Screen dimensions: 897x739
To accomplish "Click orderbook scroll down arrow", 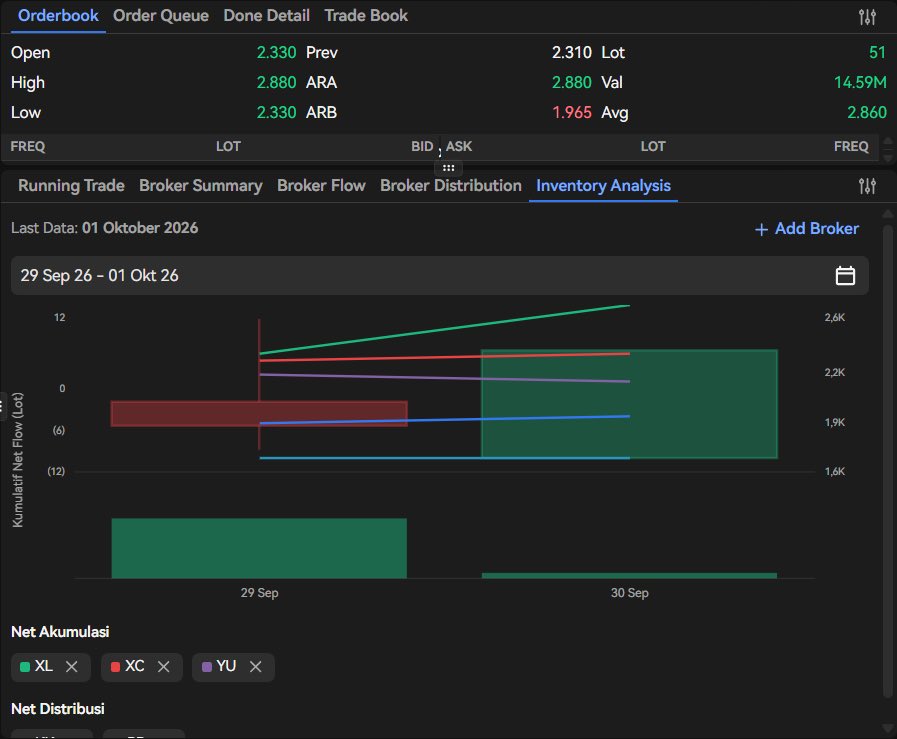I will [x=888, y=157].
